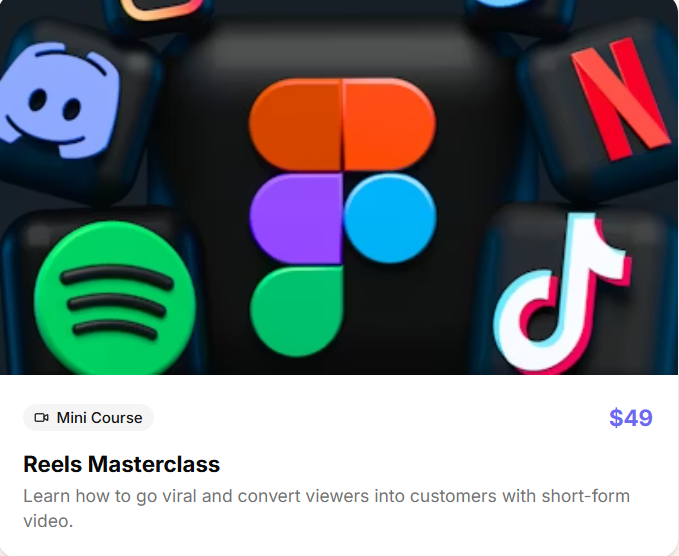The image size is (679, 556).
Task: Click the partial blue icon at top right
Action: pyautogui.click(x=504, y=3)
